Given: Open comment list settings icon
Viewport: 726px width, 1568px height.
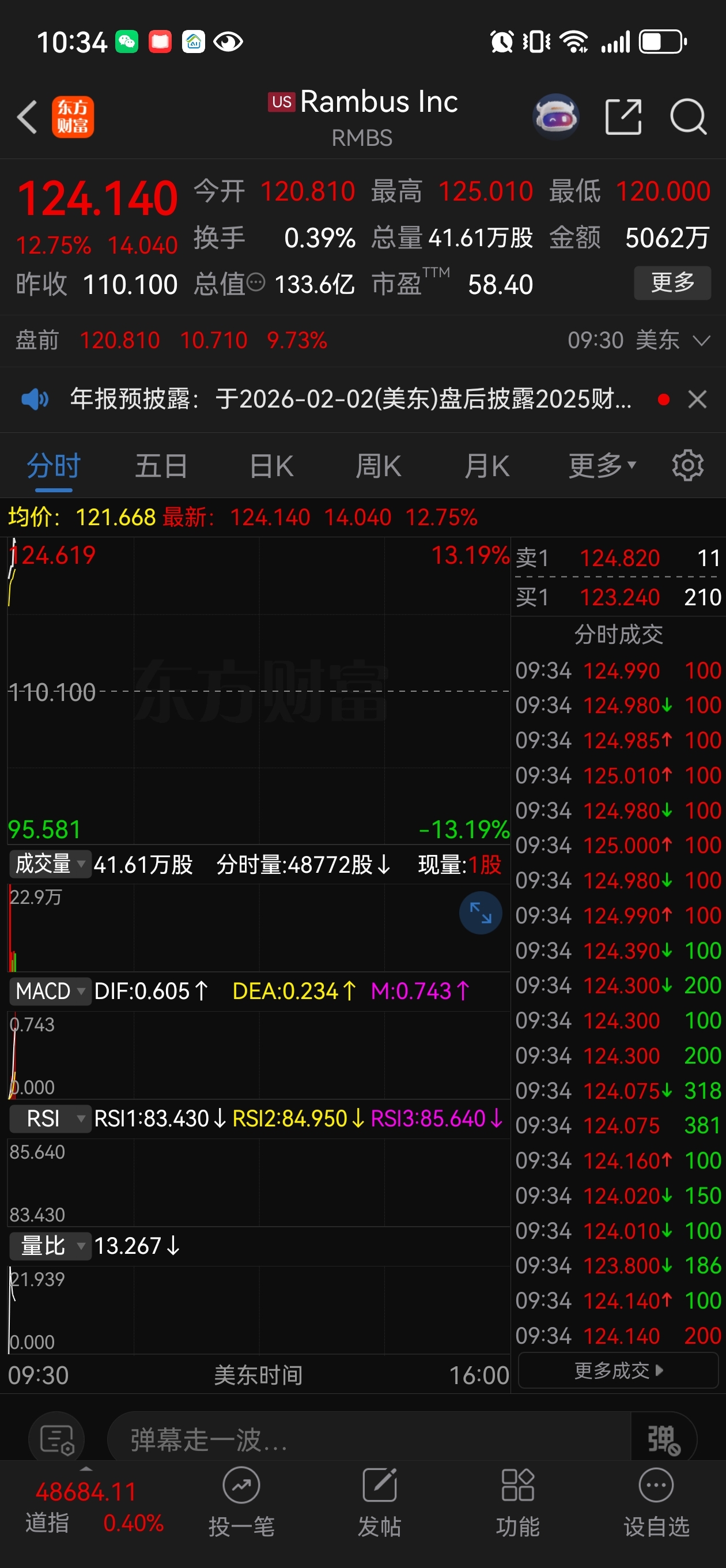Looking at the screenshot, I should [56, 1440].
